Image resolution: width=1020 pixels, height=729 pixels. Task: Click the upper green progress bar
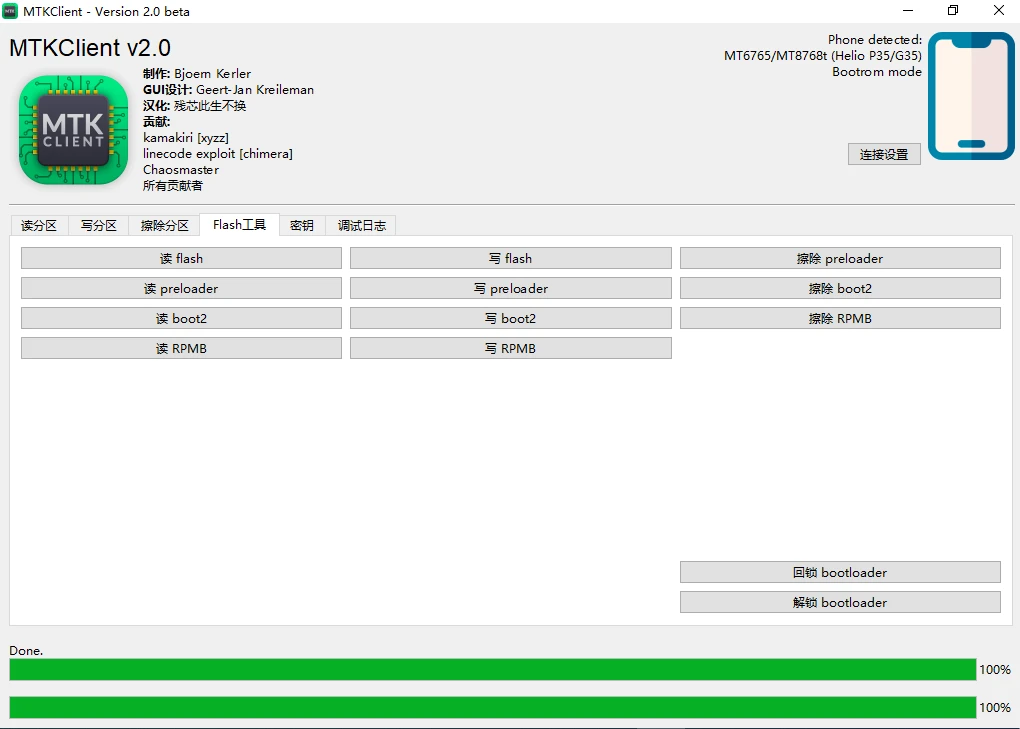click(492, 669)
